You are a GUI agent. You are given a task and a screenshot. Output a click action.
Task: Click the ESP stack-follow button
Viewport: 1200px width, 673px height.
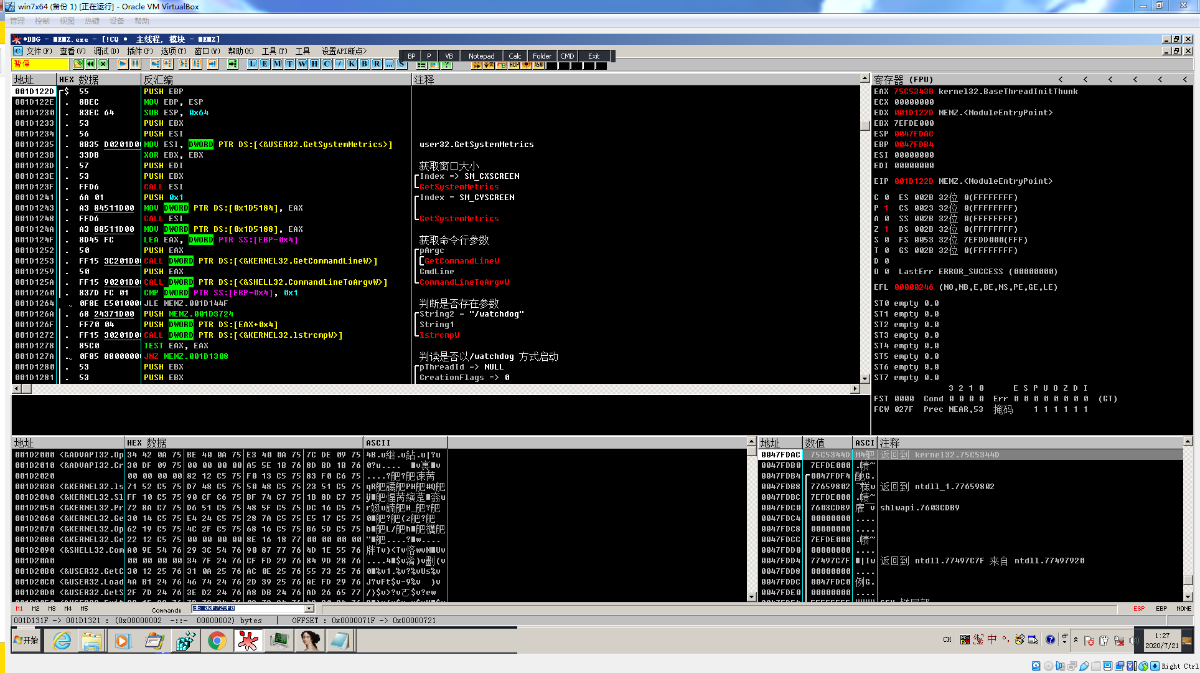(x=1139, y=608)
